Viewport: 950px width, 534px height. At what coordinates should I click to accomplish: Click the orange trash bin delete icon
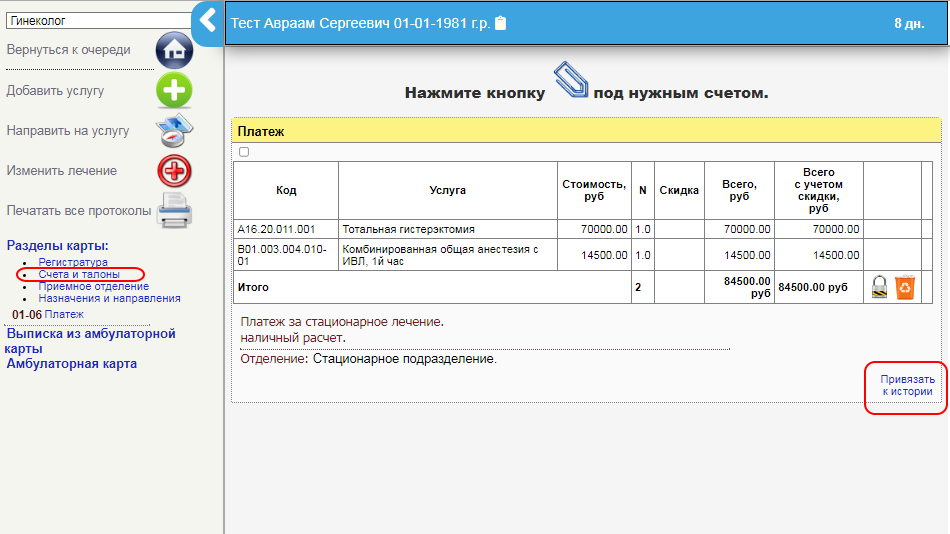(x=905, y=288)
